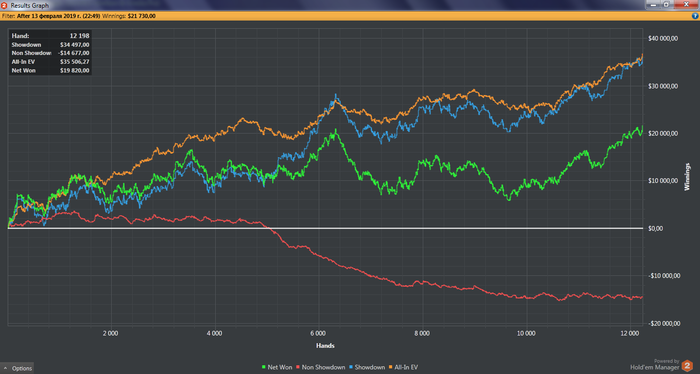Click the Showdown $34 497,00 value
Viewport: 700px width, 374px height.
coord(75,45)
